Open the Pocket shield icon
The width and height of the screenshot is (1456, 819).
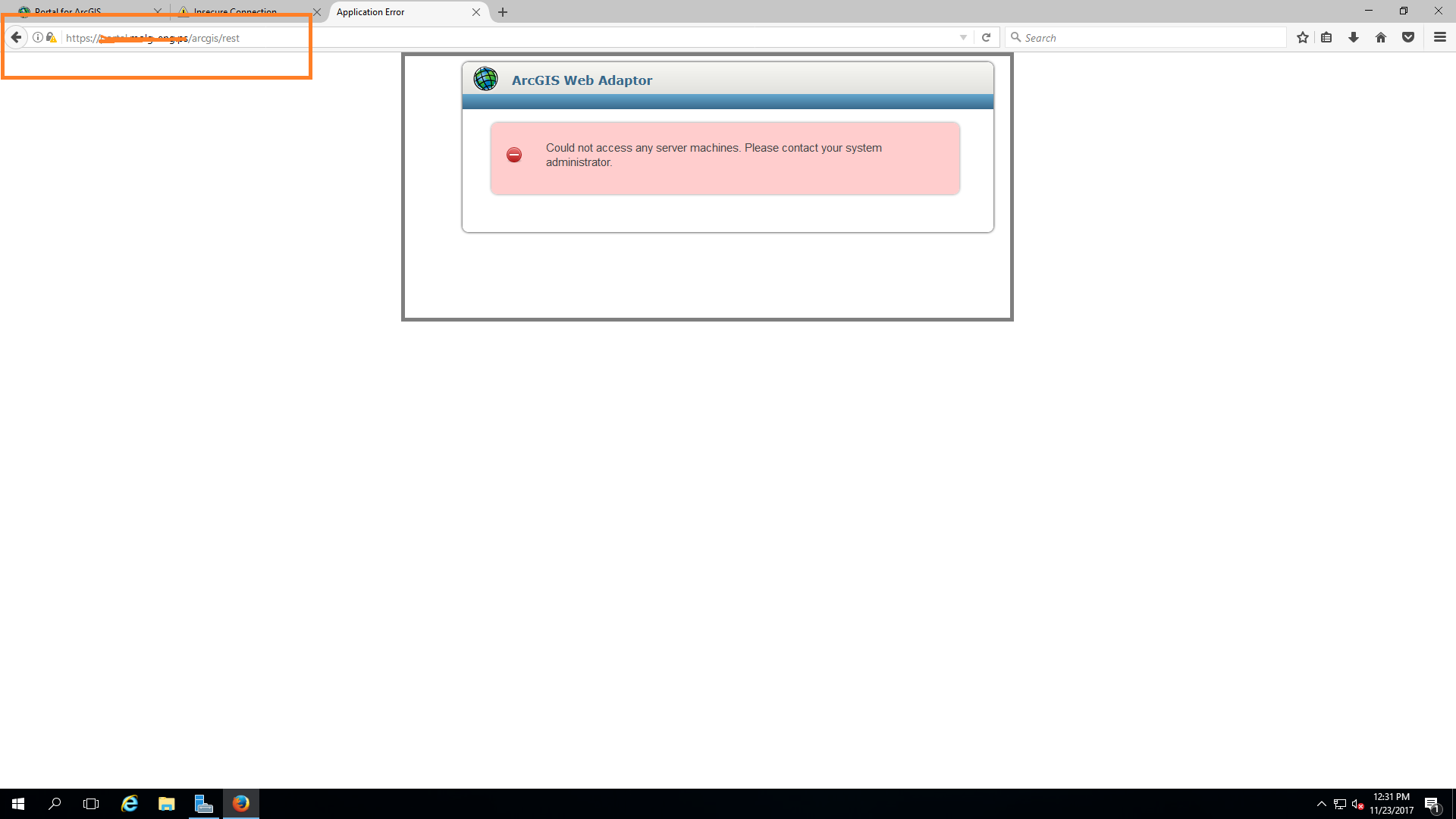(1407, 37)
